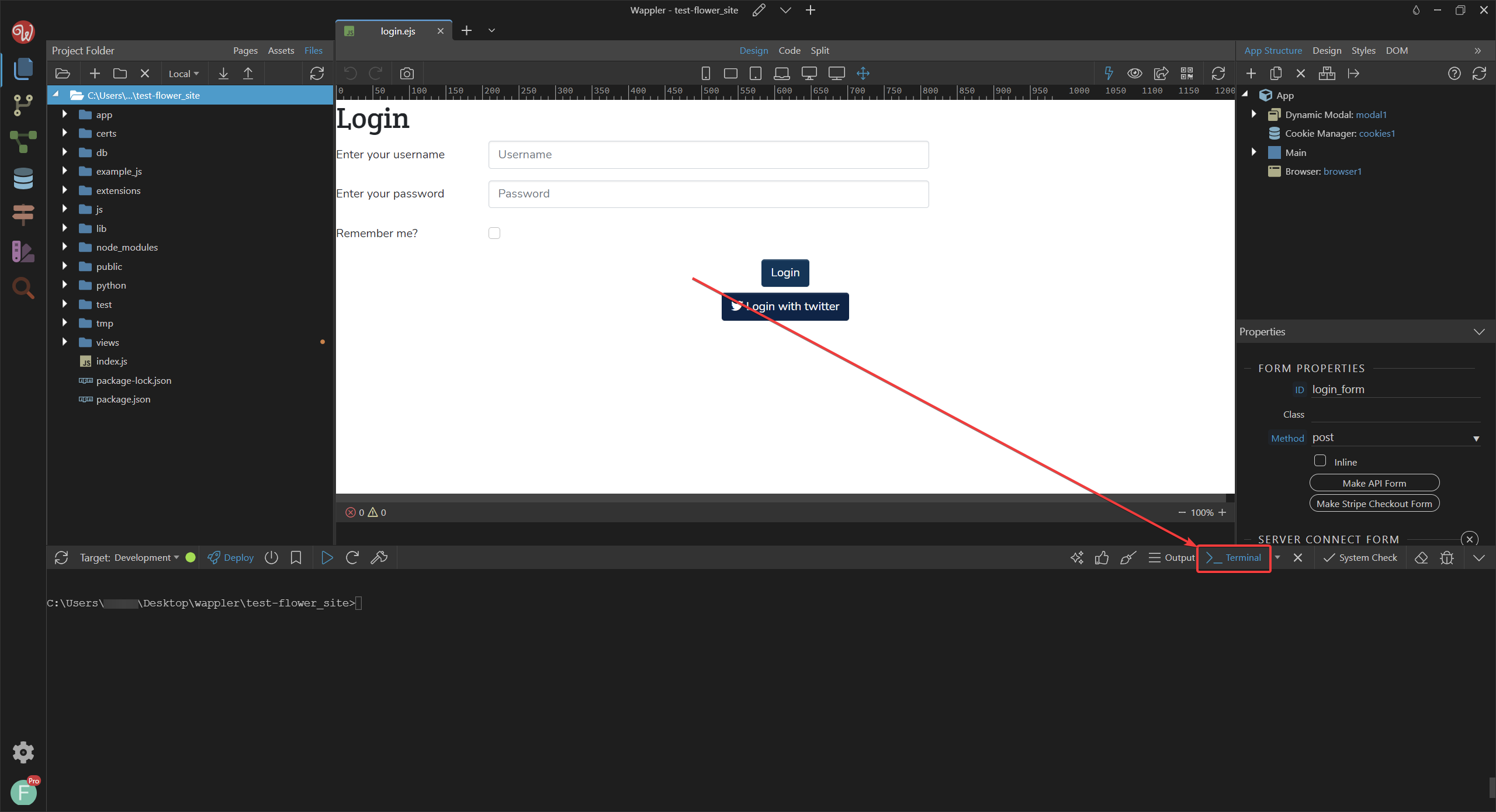Click the form ID login_form field
This screenshot has height=812, width=1496.
coord(1396,389)
